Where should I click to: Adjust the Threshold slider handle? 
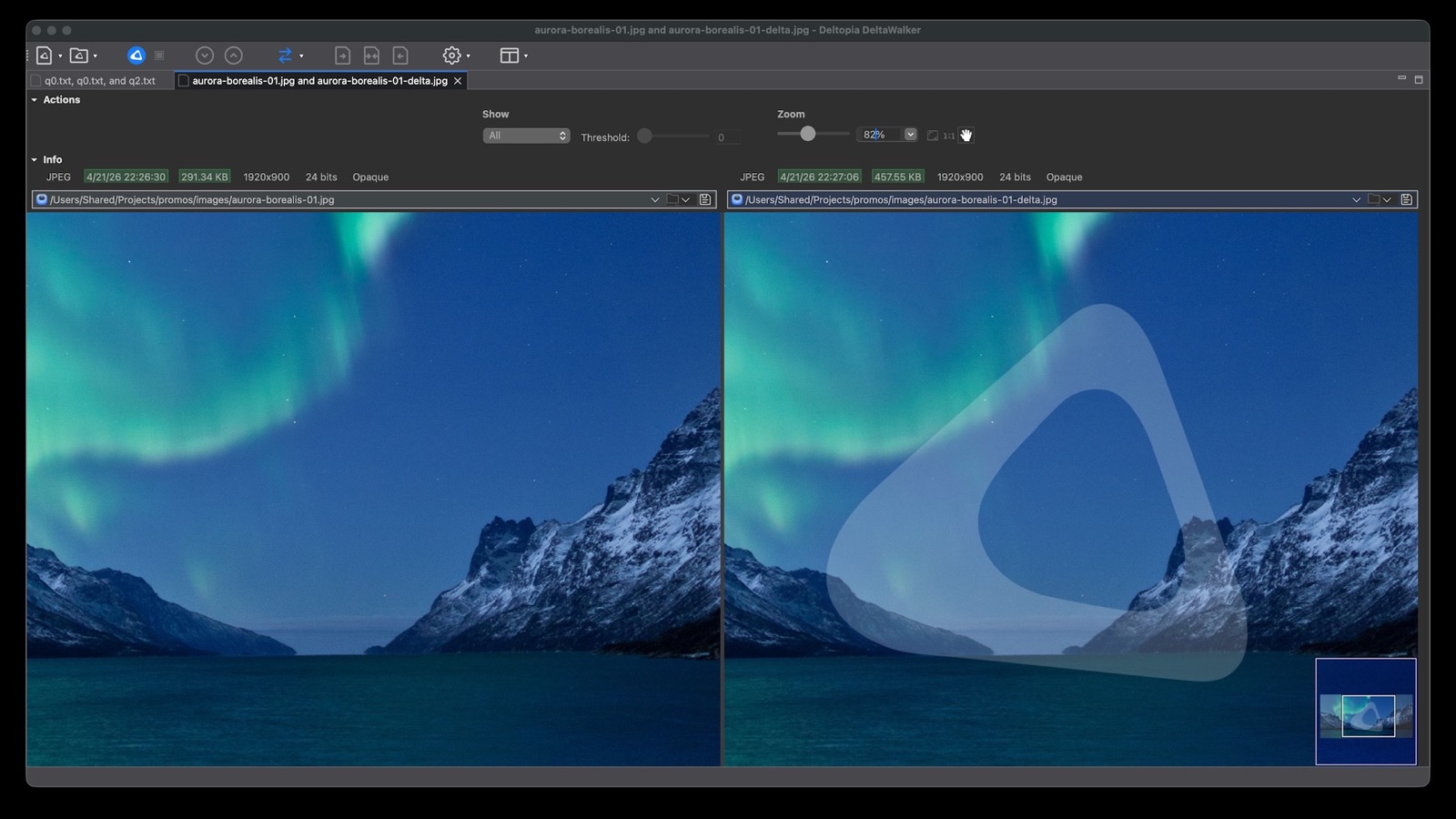[644, 136]
